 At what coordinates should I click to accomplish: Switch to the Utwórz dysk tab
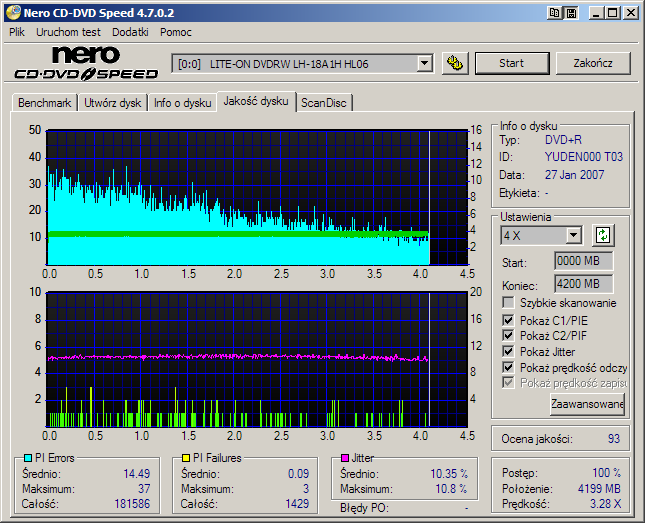tap(113, 103)
